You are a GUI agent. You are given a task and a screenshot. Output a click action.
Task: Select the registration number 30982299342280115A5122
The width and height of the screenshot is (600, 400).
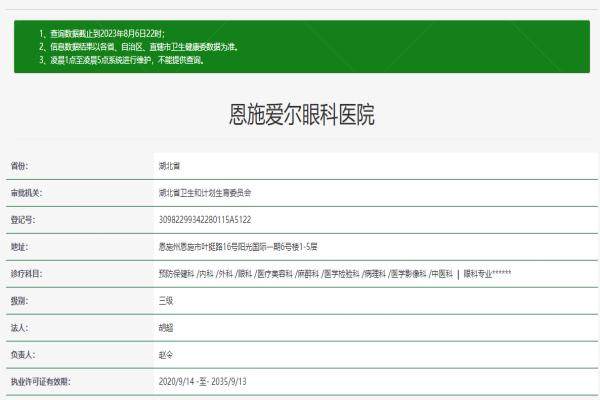(205, 220)
